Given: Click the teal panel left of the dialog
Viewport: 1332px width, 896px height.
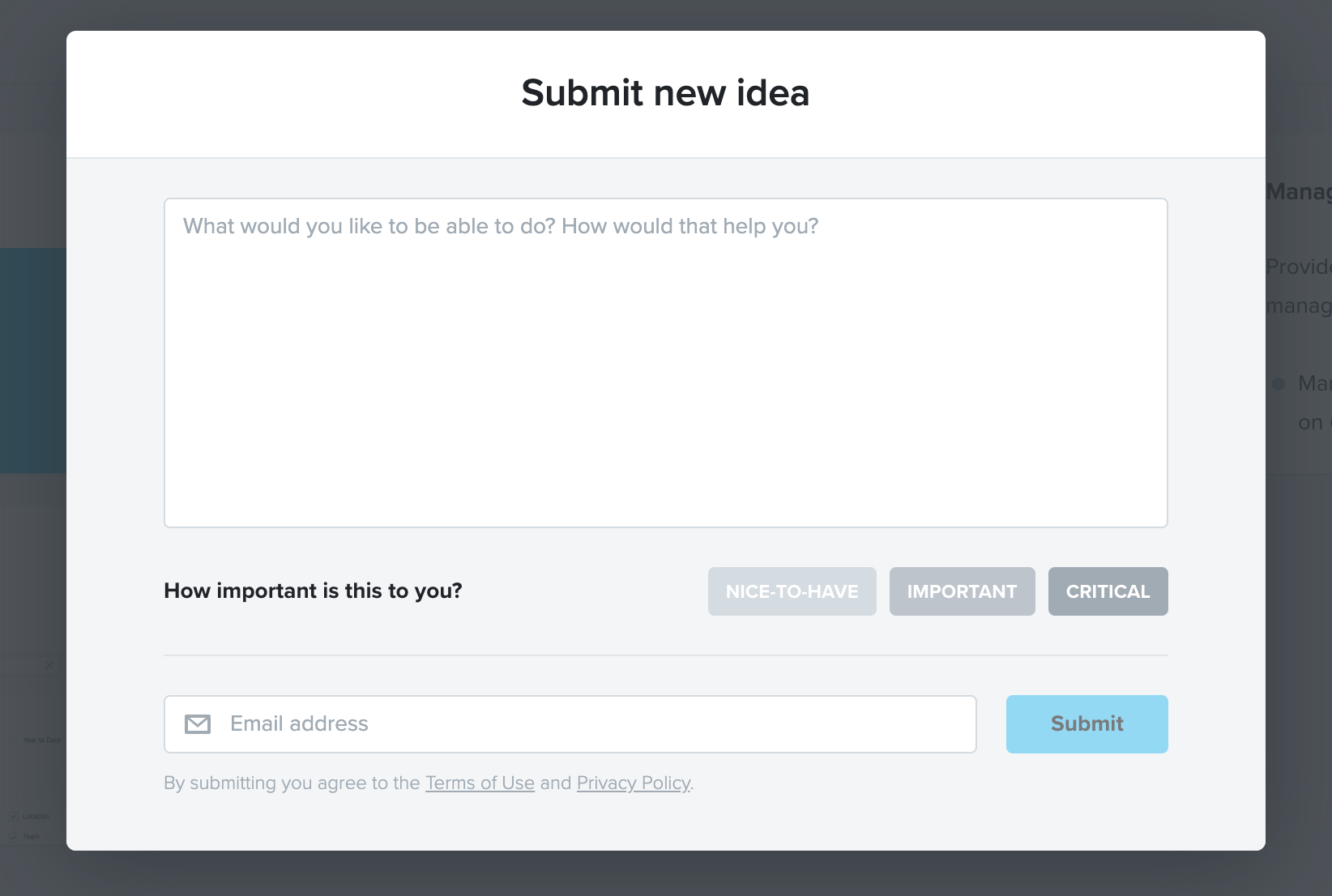Looking at the screenshot, I should tap(33, 361).
